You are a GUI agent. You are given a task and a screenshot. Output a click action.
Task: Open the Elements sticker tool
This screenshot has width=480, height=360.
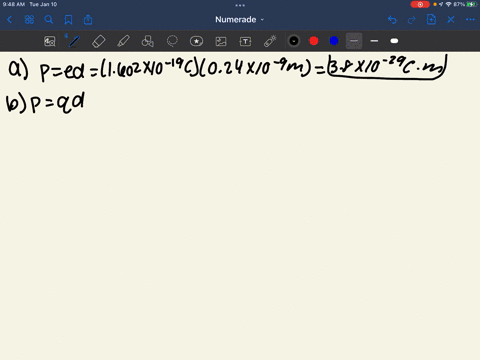point(196,41)
